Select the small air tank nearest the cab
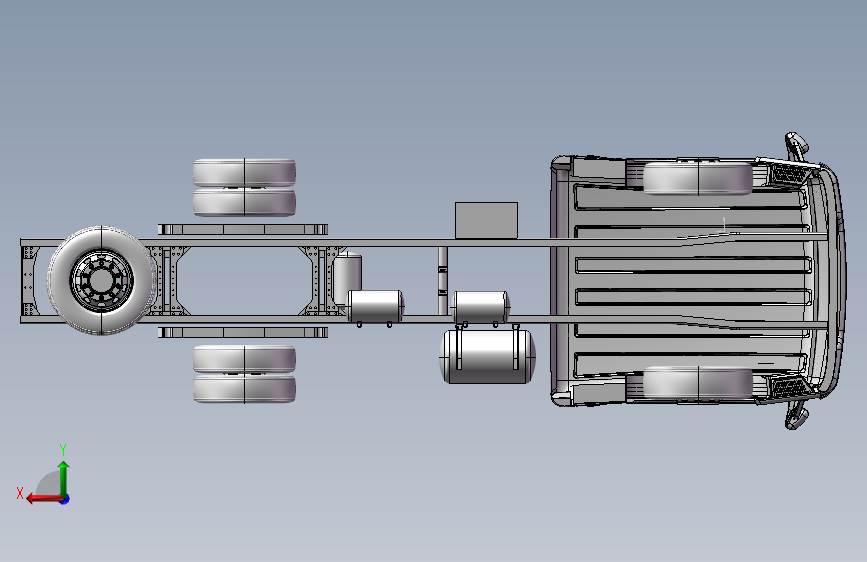 (x=480, y=307)
